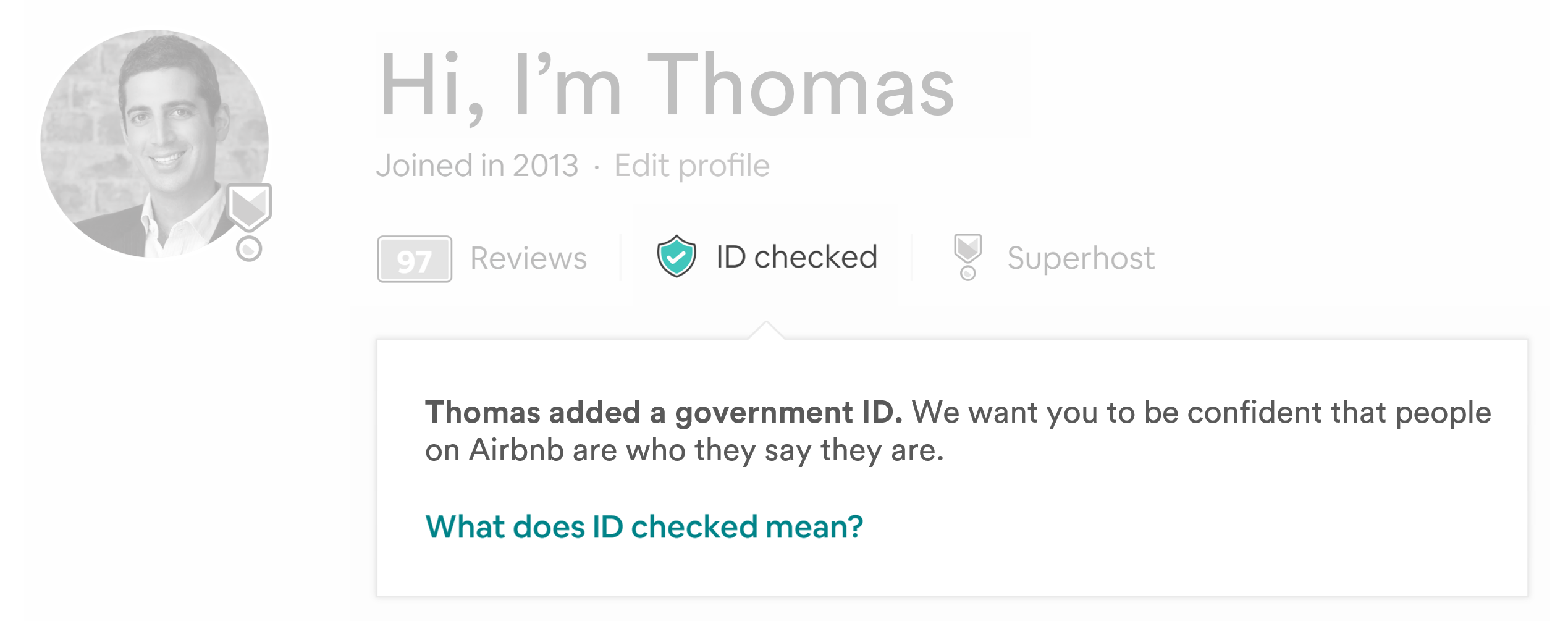The width and height of the screenshot is (1568, 632).
Task: Click the popup's pointer arrow under ID checked
Action: pyautogui.click(x=766, y=331)
